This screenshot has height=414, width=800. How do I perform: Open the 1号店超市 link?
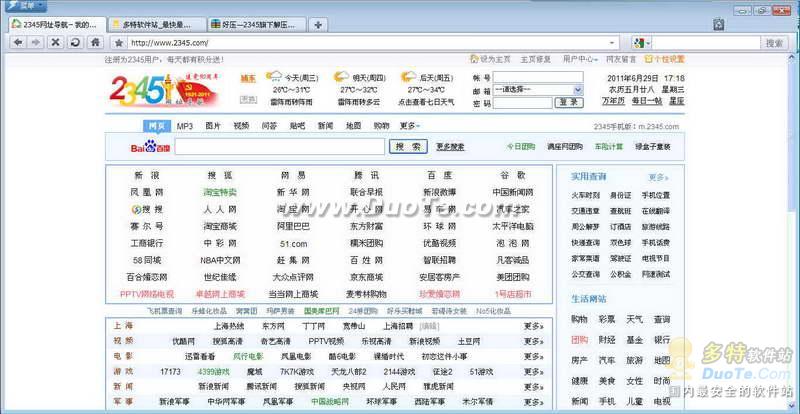(513, 294)
